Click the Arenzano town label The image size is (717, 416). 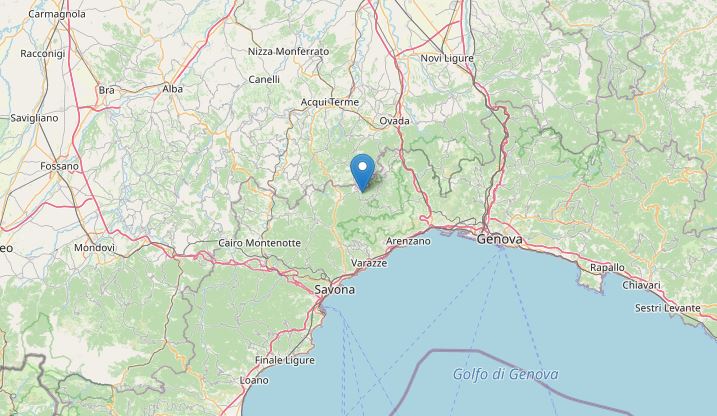coord(408,241)
